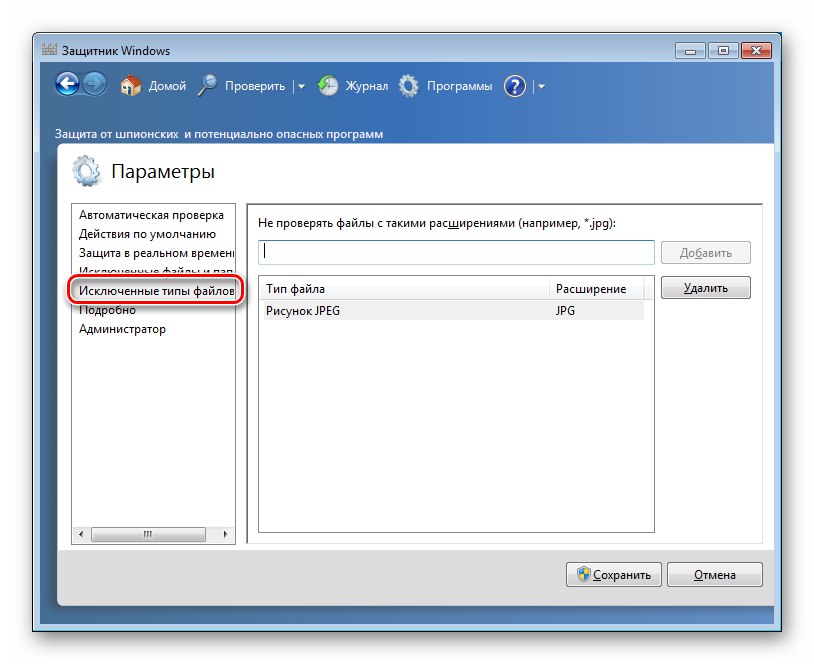Viewport: 814px width, 664px height.
Task: Select Автоматическая проверка in settings list
Action: (x=153, y=215)
